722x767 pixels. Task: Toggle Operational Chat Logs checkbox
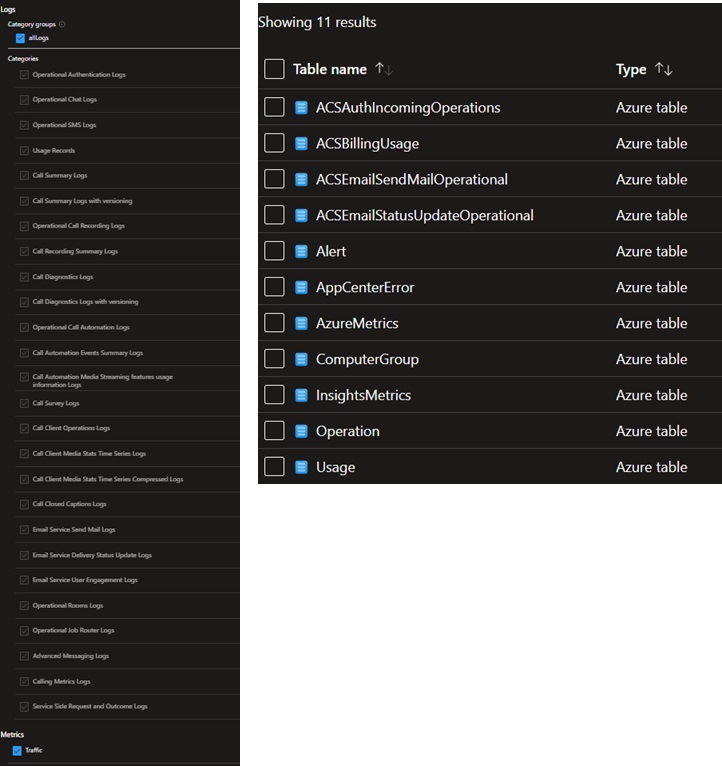tap(24, 100)
